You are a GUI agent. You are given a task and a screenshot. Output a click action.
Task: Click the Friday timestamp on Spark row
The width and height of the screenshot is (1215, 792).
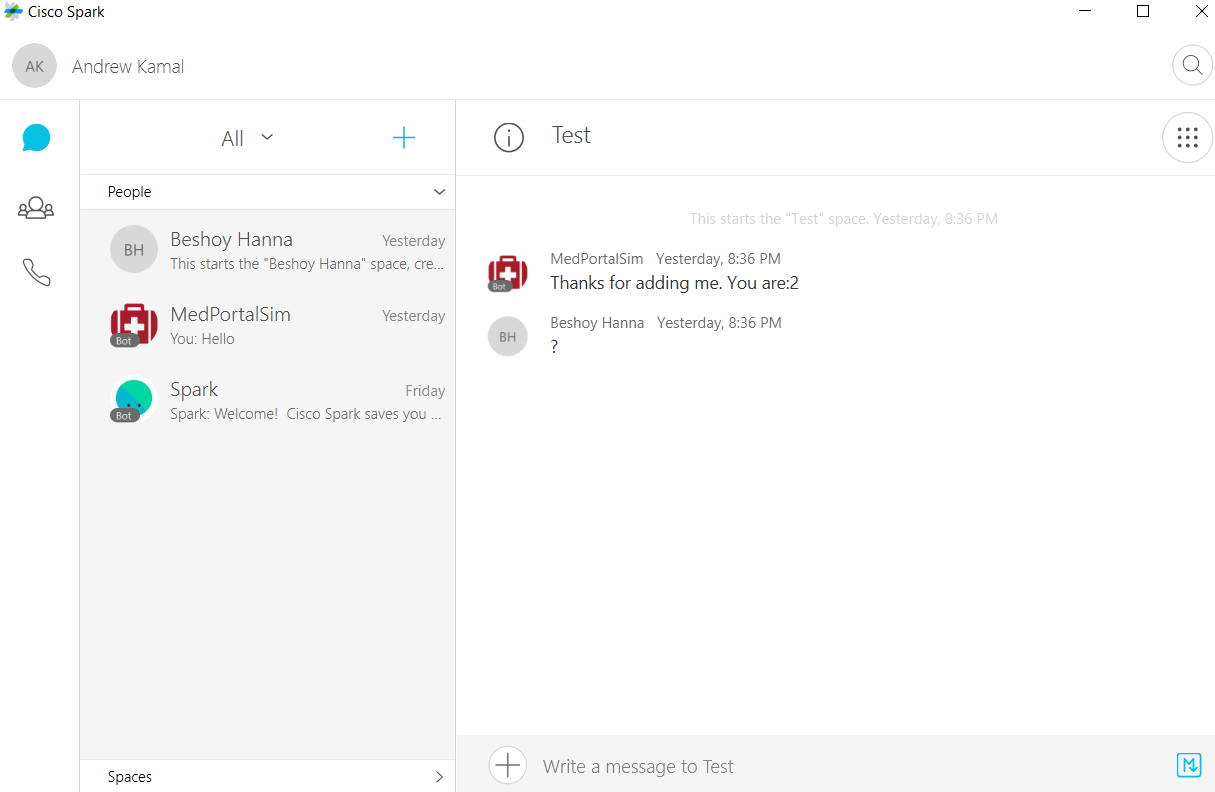(425, 391)
